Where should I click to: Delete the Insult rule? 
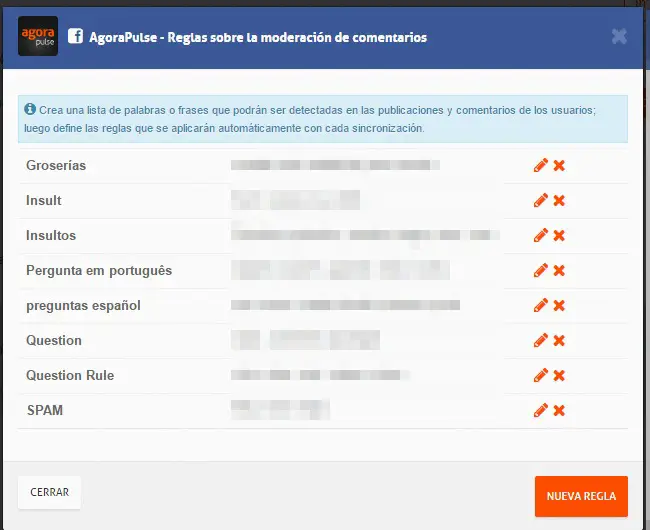[x=559, y=201]
